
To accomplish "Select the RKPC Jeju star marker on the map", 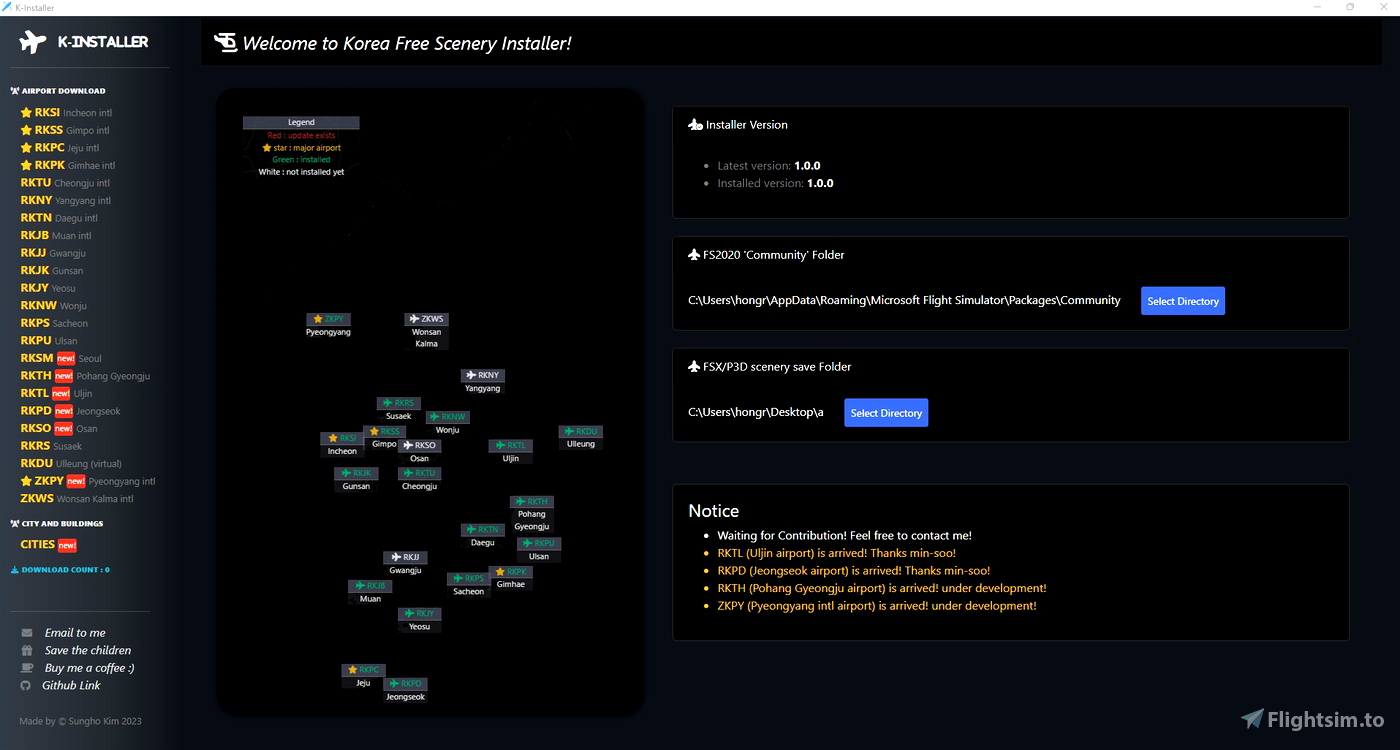I will tap(363, 669).
